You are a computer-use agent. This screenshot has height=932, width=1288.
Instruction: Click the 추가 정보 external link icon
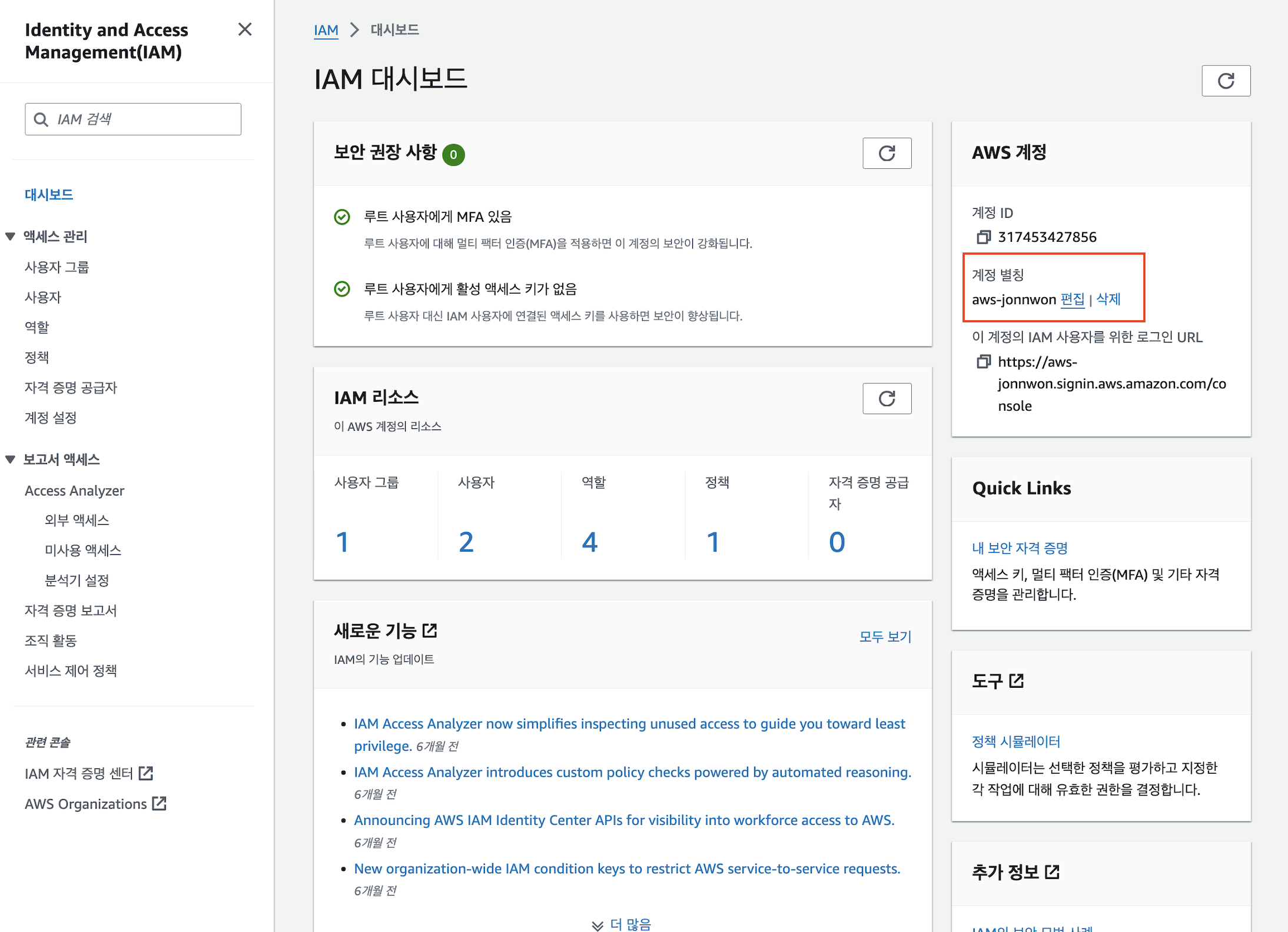(1052, 872)
